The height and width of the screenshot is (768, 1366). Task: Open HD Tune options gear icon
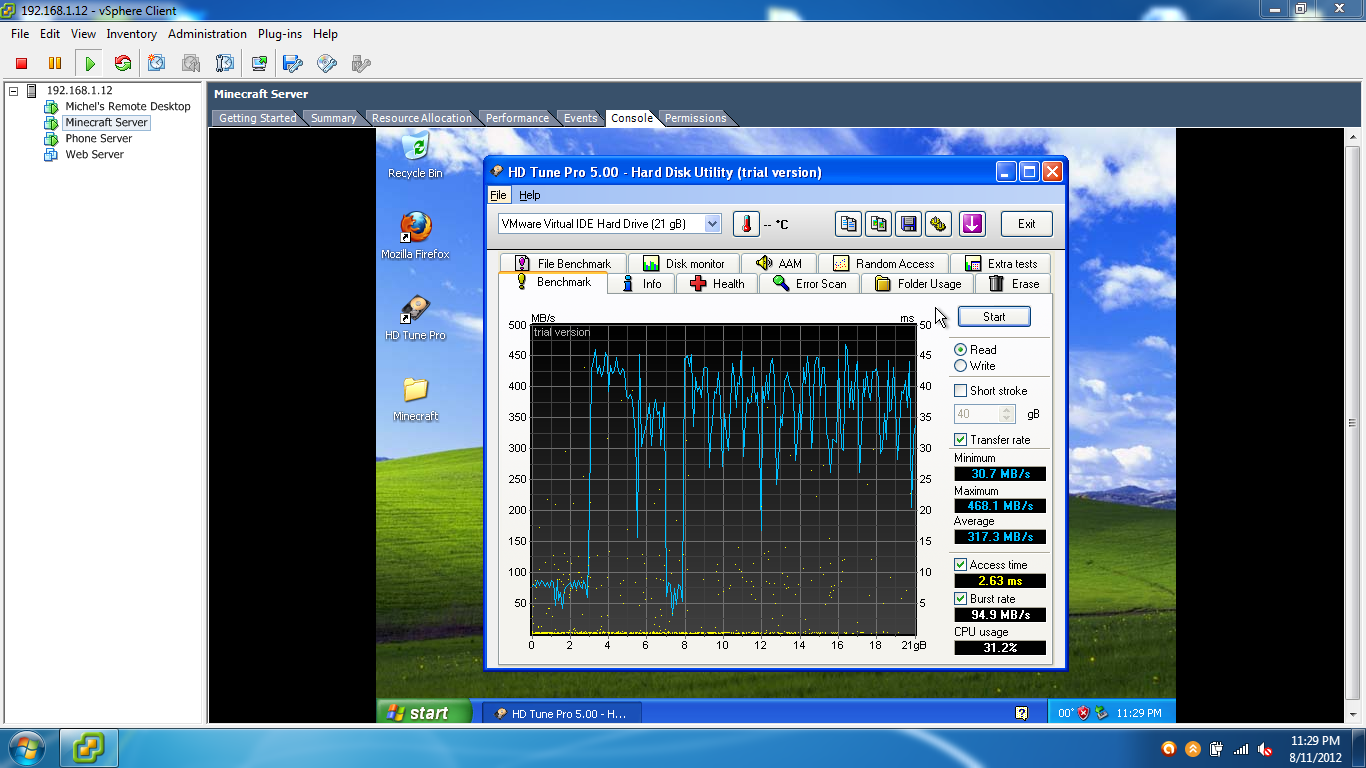(938, 224)
